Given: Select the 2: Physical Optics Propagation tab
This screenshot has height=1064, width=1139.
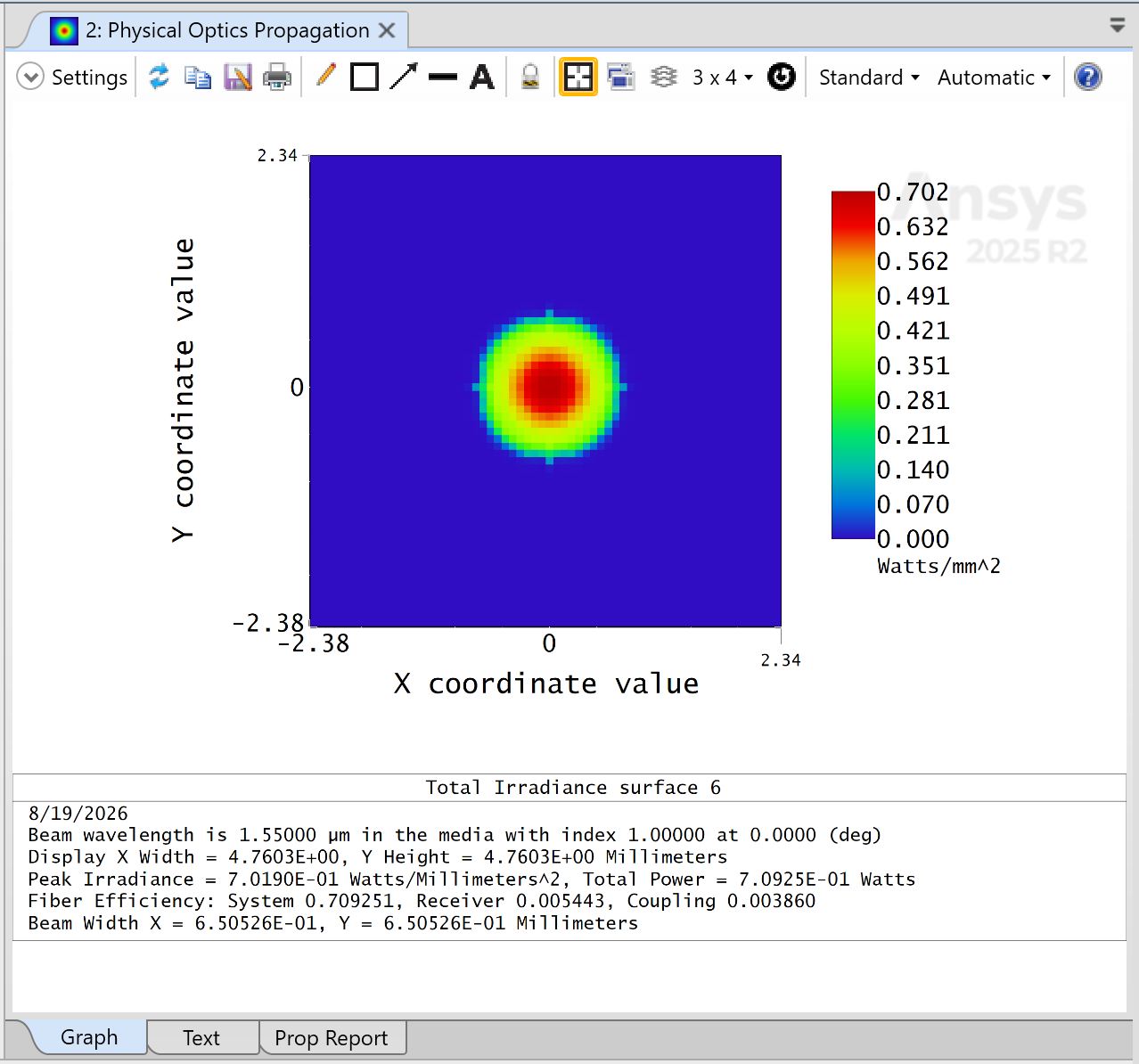Looking at the screenshot, I should [x=227, y=30].
